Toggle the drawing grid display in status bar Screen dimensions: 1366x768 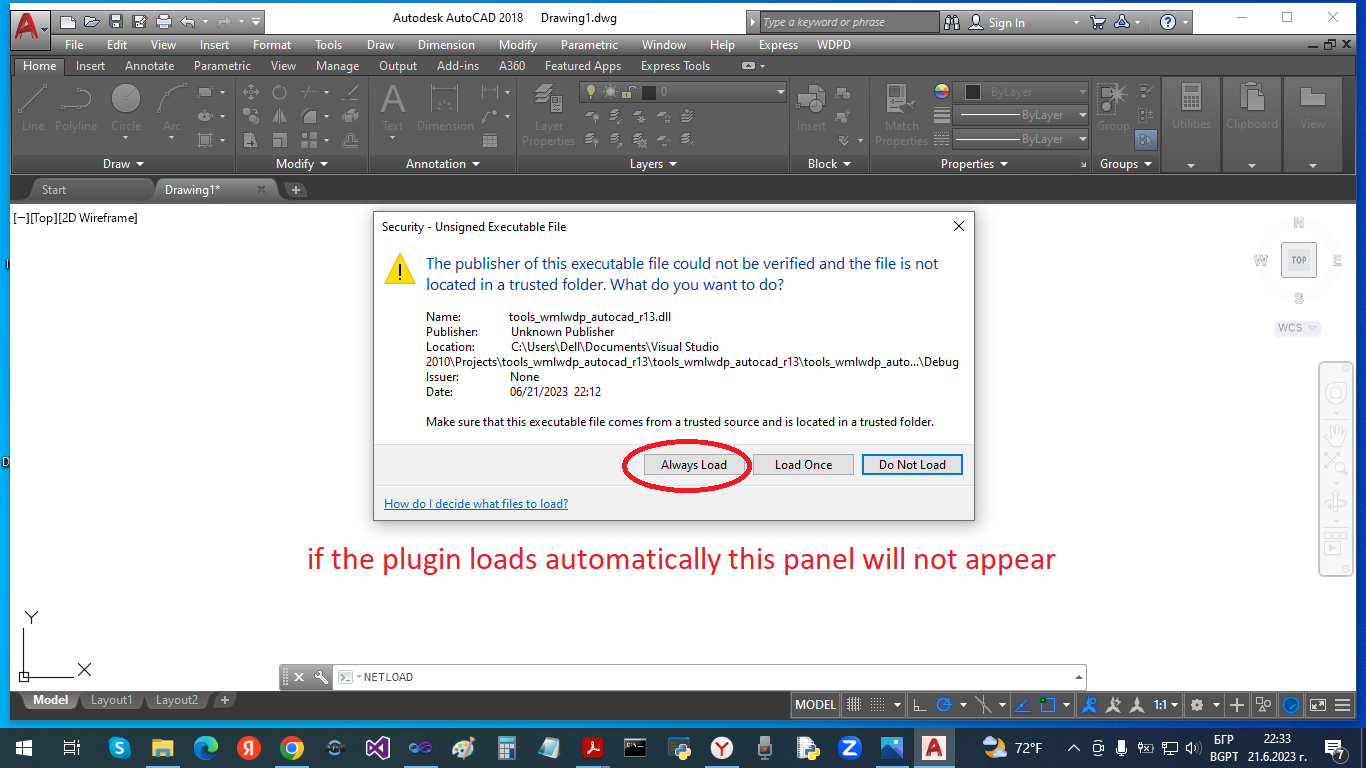tap(853, 705)
